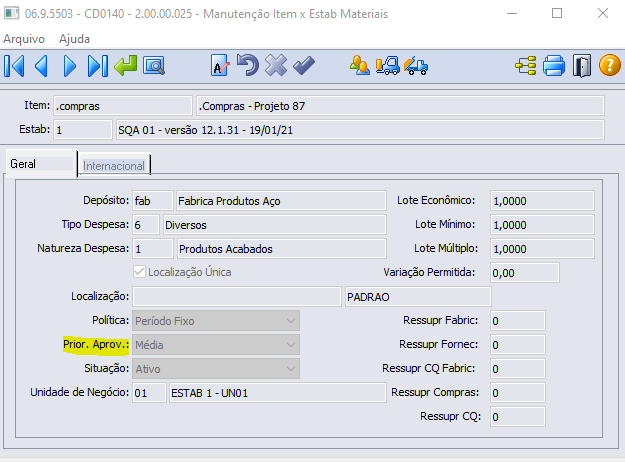Click the truck toolbar icon
This screenshot has width=625, height=462.
416,66
